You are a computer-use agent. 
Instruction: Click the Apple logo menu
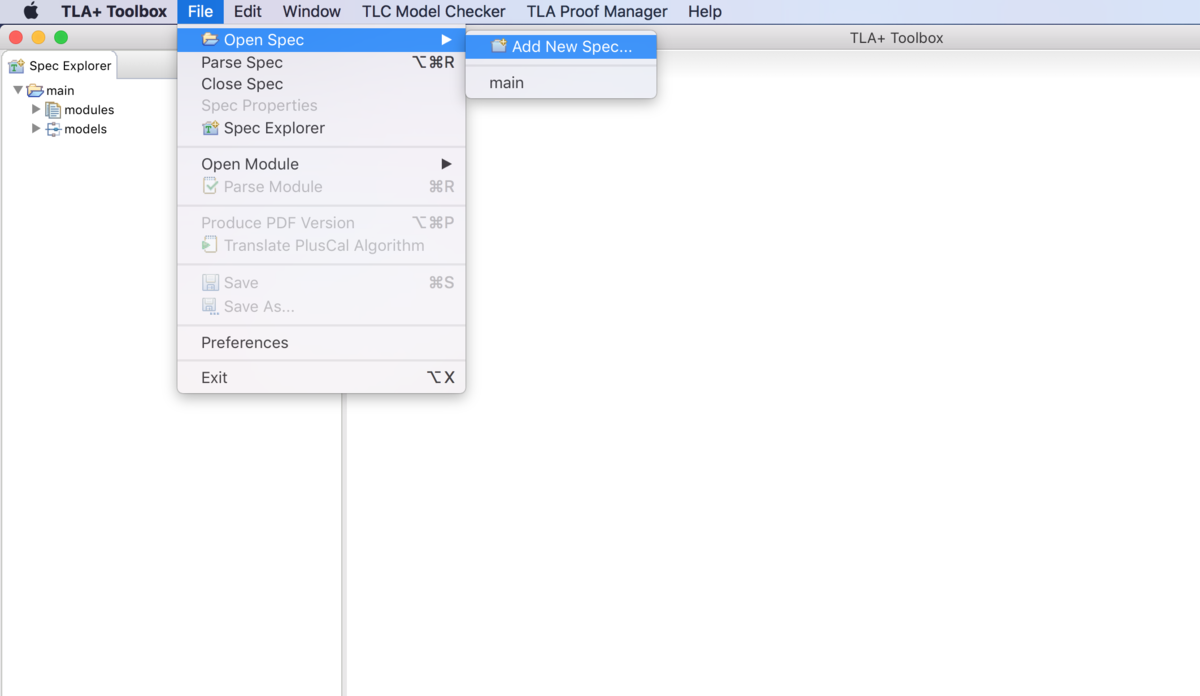(x=31, y=12)
